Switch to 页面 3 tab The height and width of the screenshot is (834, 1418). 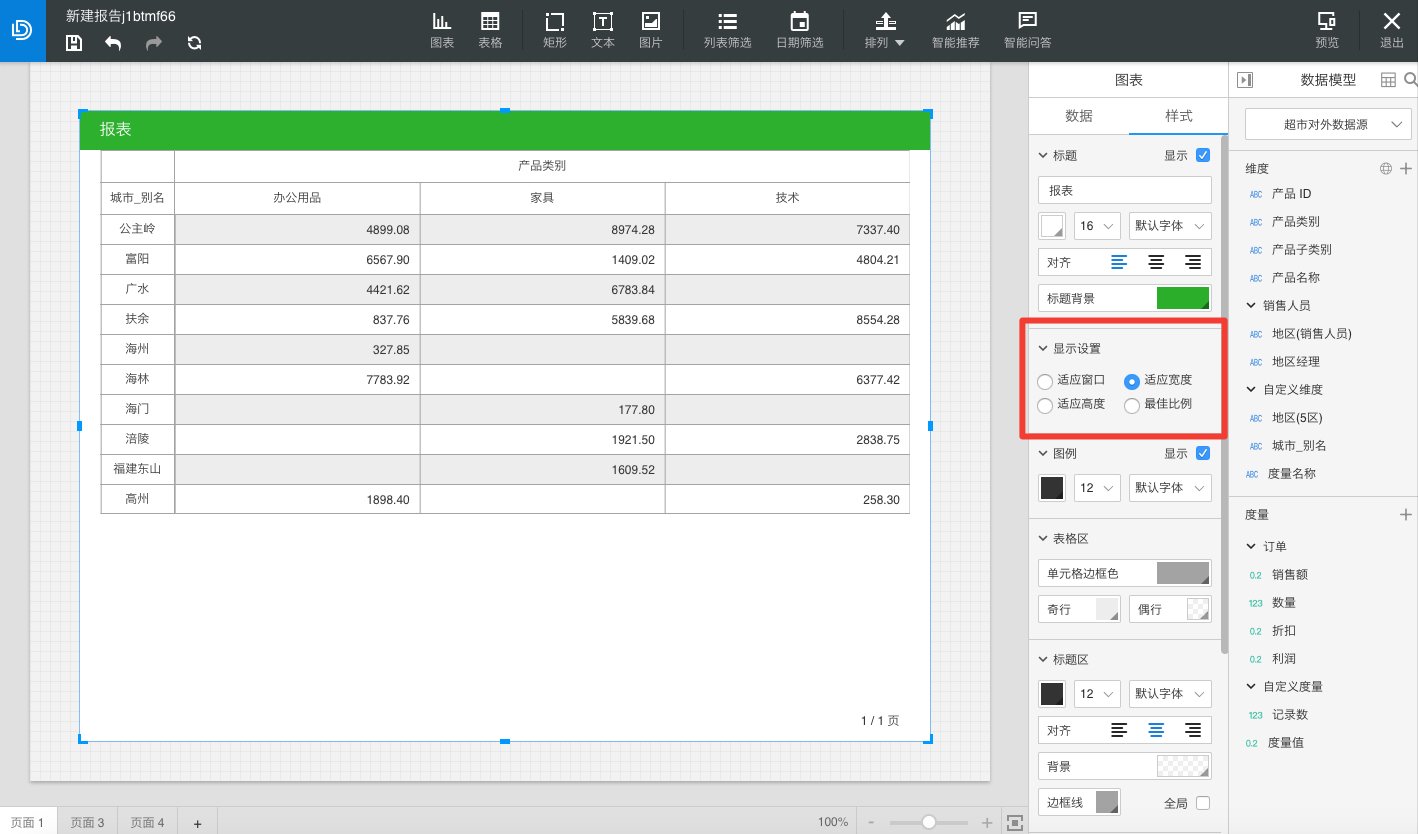click(x=88, y=822)
